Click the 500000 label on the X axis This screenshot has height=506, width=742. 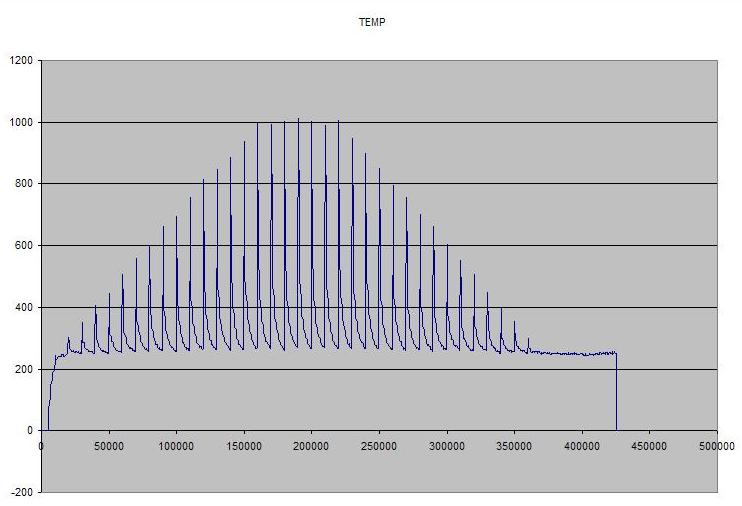pyautogui.click(x=716, y=443)
